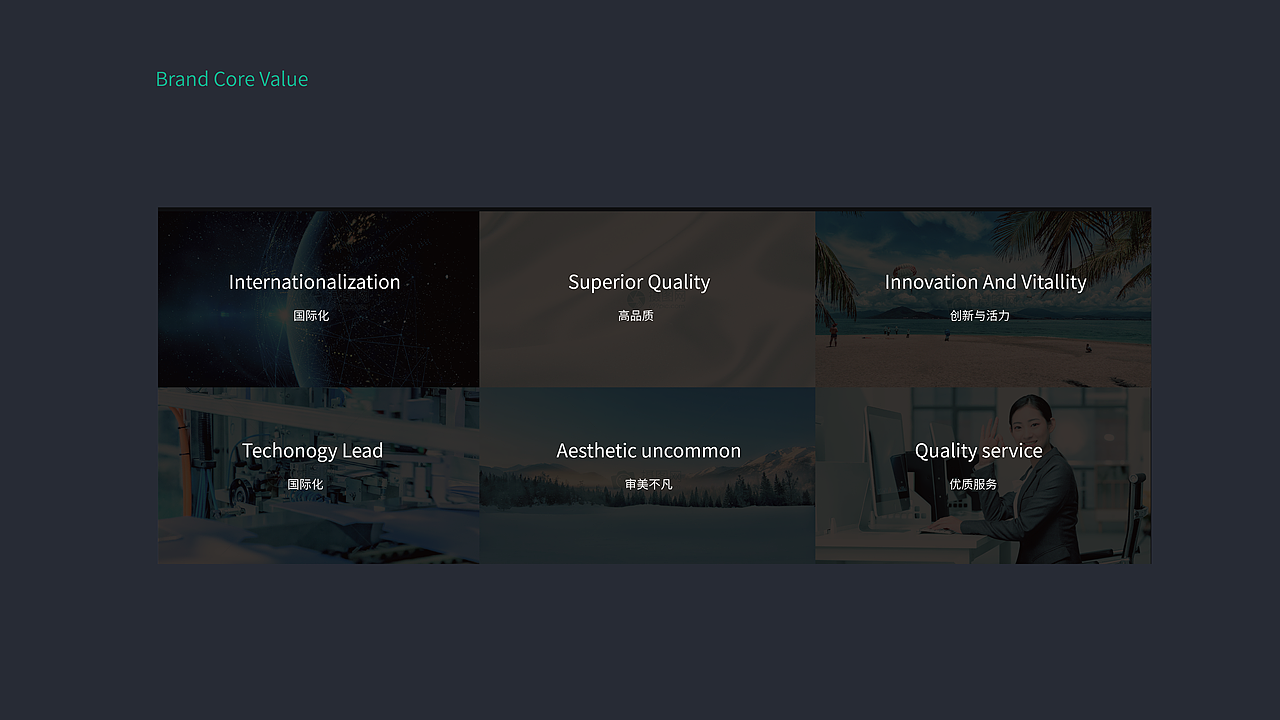Select the Superior Quality tile
Screen dimensions: 1280x720
coord(647,298)
